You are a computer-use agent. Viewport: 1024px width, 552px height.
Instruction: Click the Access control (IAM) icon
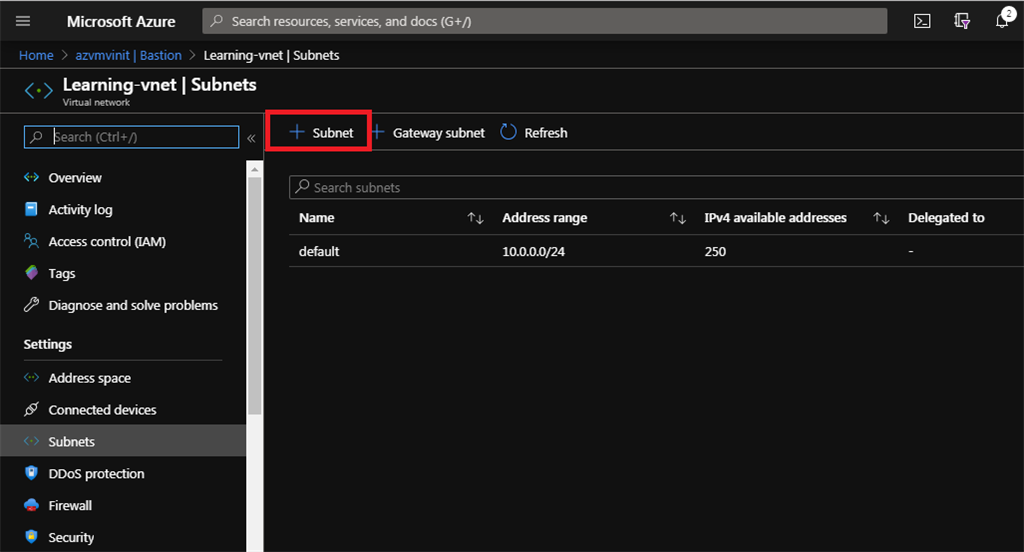[x=31, y=241]
